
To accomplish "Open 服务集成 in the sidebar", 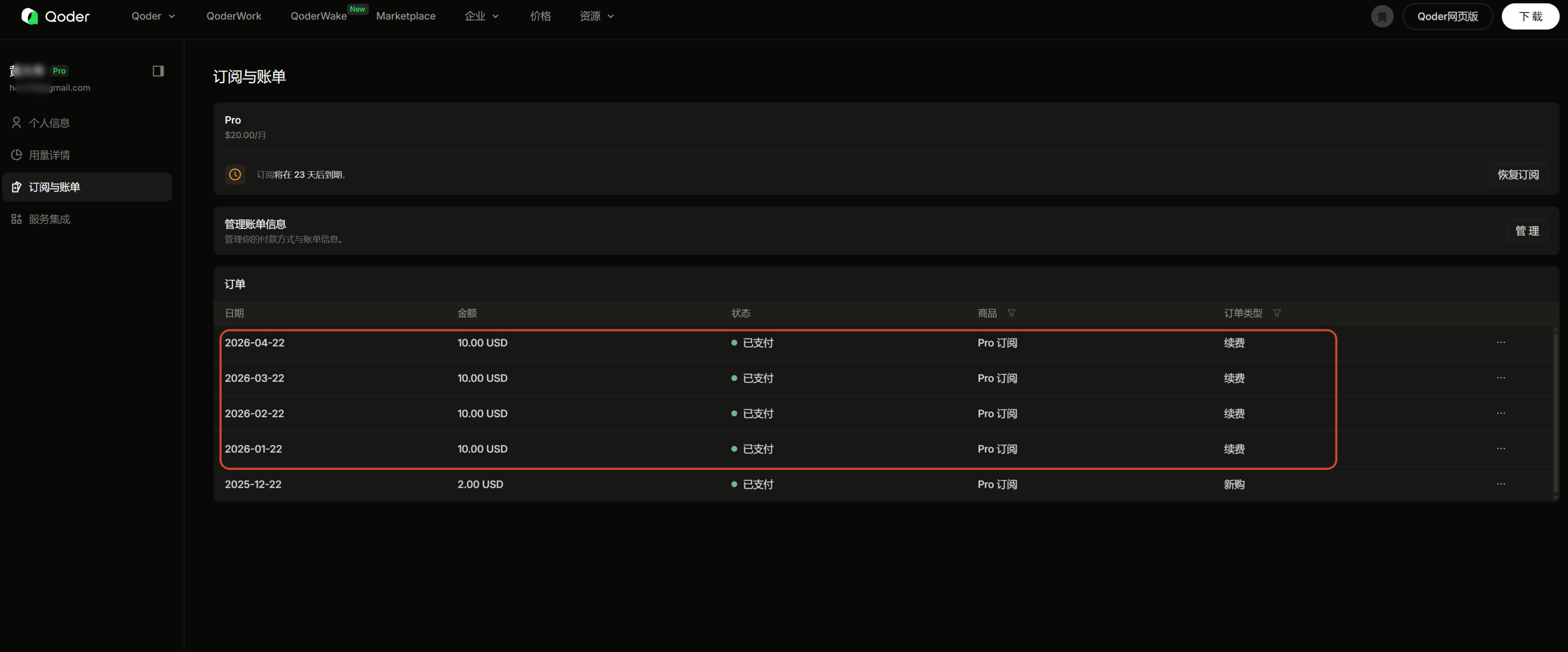I will (x=87, y=219).
